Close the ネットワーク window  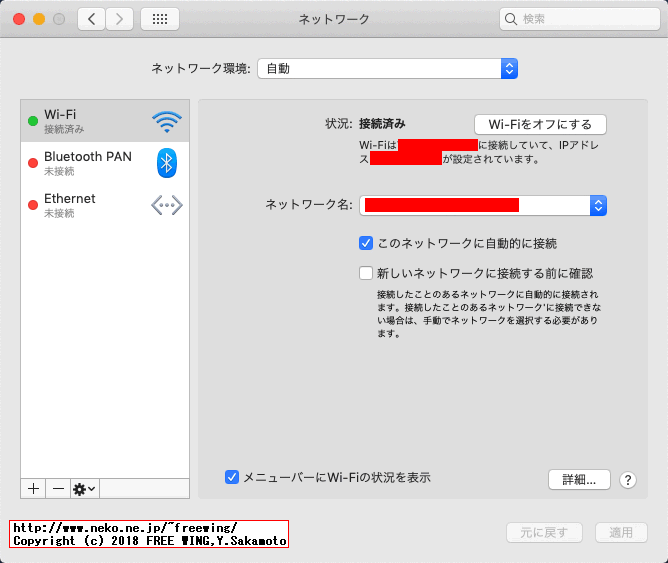pos(19,19)
